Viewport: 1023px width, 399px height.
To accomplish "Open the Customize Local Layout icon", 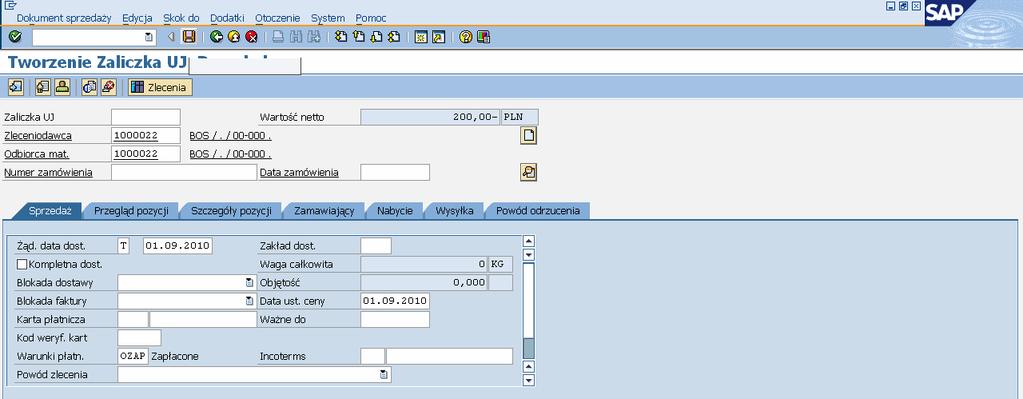I will (483, 37).
